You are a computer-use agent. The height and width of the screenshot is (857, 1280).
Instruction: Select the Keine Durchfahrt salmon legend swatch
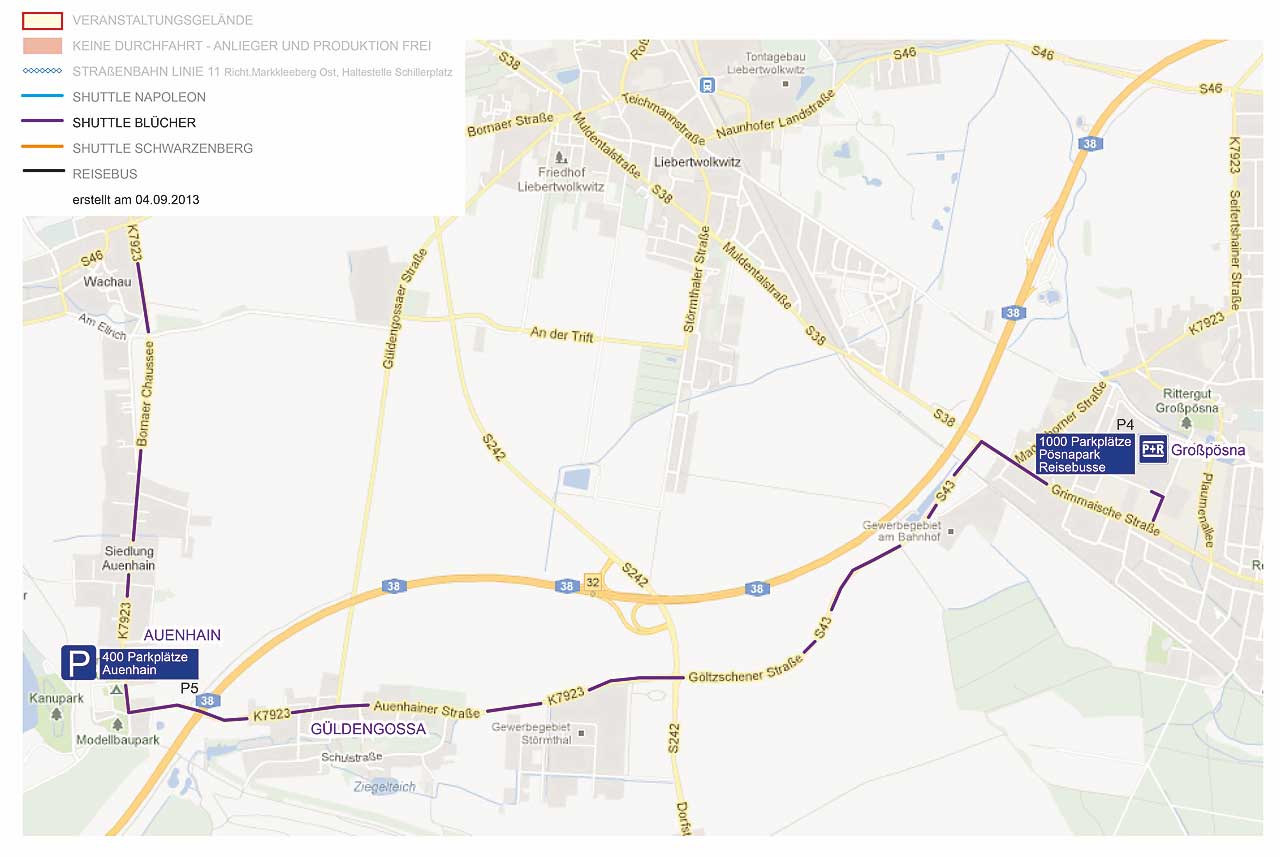point(43,46)
